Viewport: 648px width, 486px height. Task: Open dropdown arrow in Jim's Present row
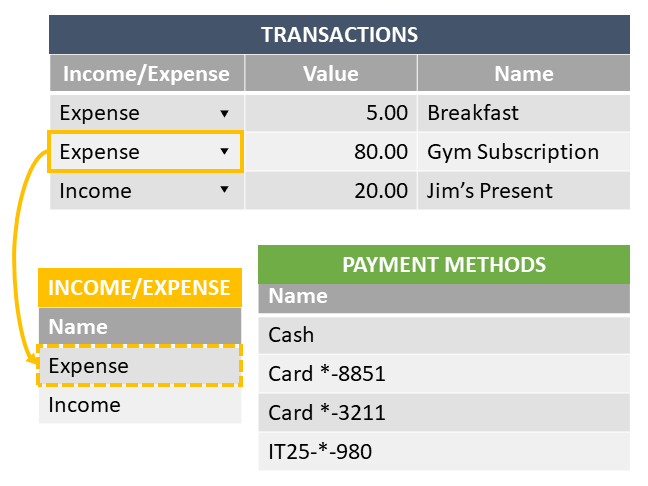point(224,192)
